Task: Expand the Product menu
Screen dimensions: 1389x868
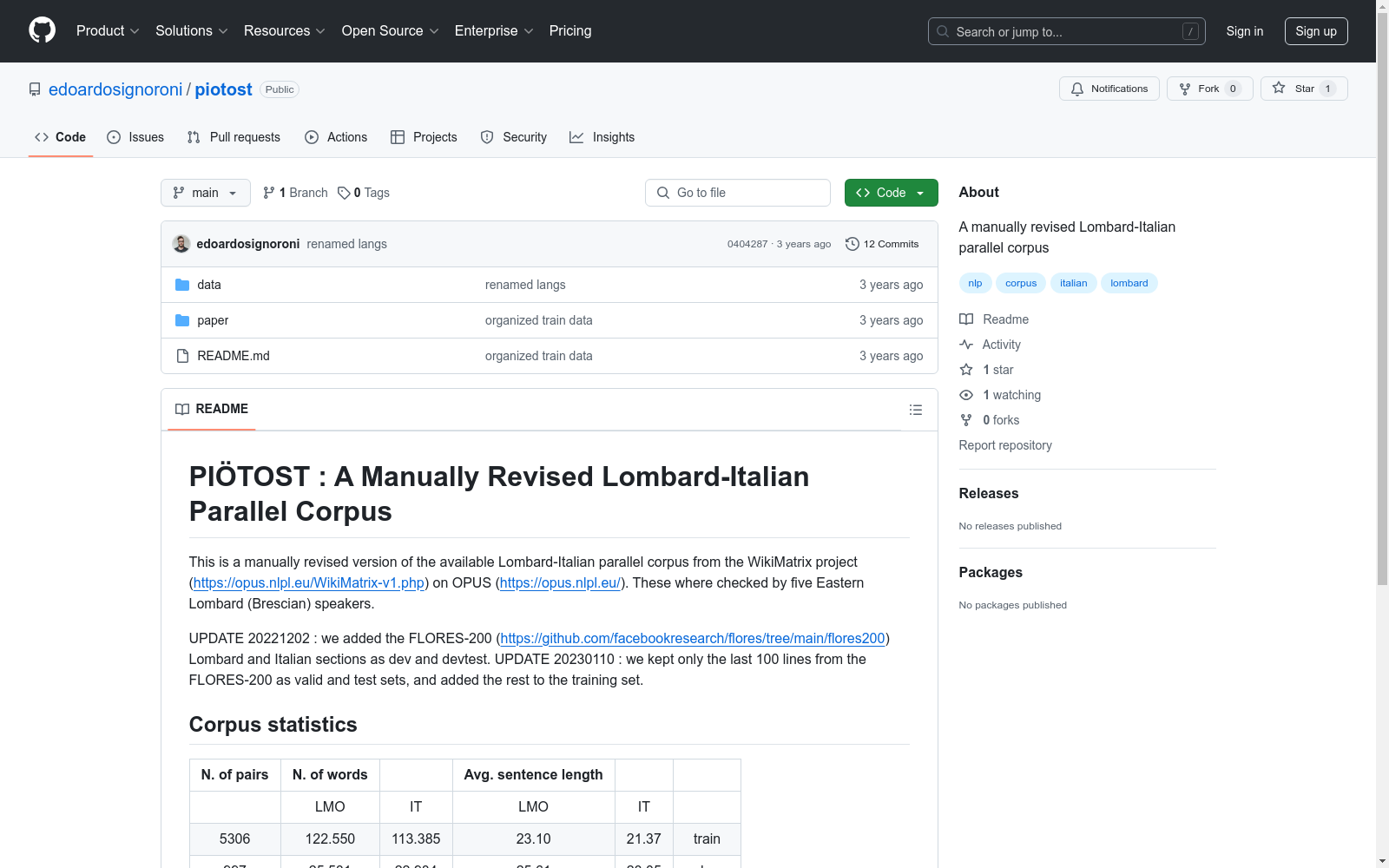Action: (108, 30)
